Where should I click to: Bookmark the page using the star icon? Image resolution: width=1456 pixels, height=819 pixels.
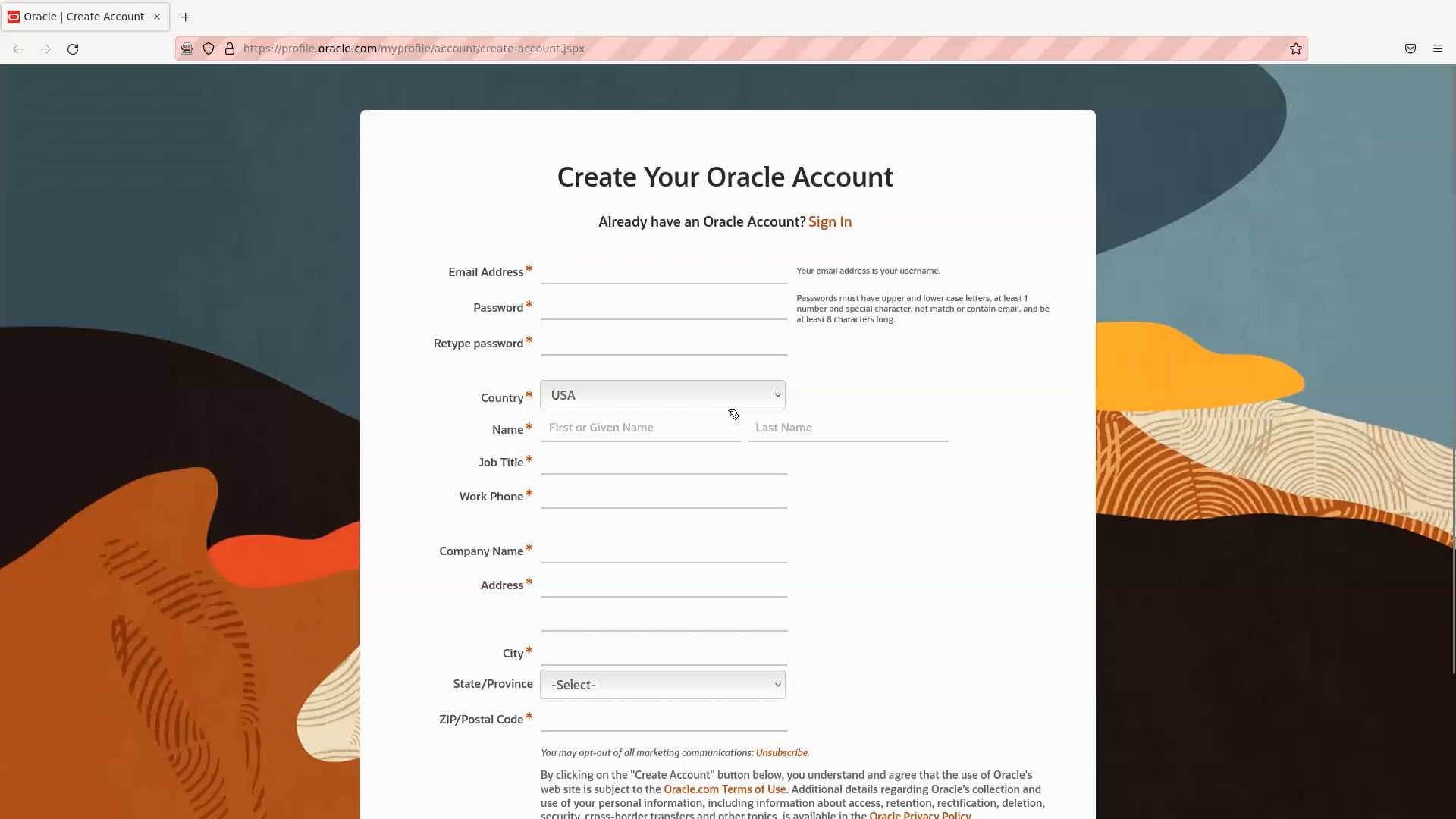[1296, 48]
